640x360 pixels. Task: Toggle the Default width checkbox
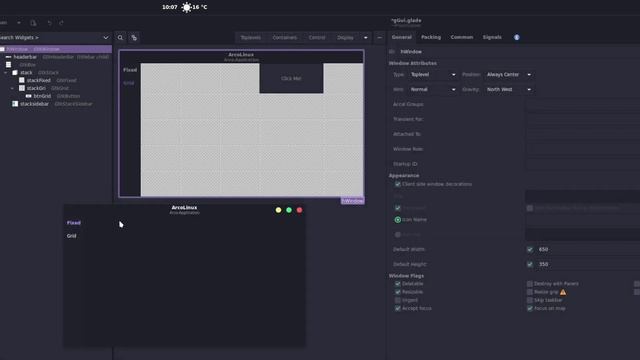coord(530,249)
